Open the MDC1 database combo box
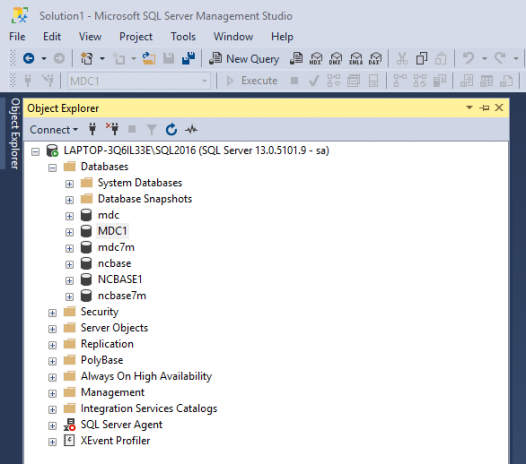Screen dimensions: 526x464 pyautogui.click(x=139, y=81)
